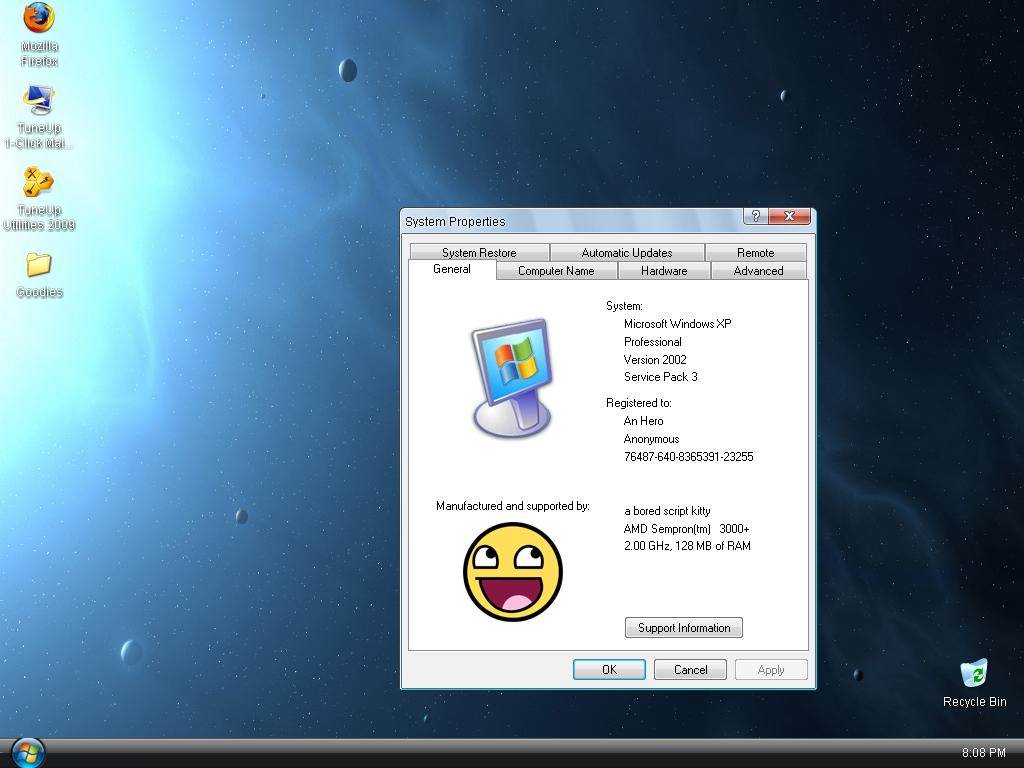
Task: Click the 'Manufactured and supported by:' label
Action: coord(513,506)
